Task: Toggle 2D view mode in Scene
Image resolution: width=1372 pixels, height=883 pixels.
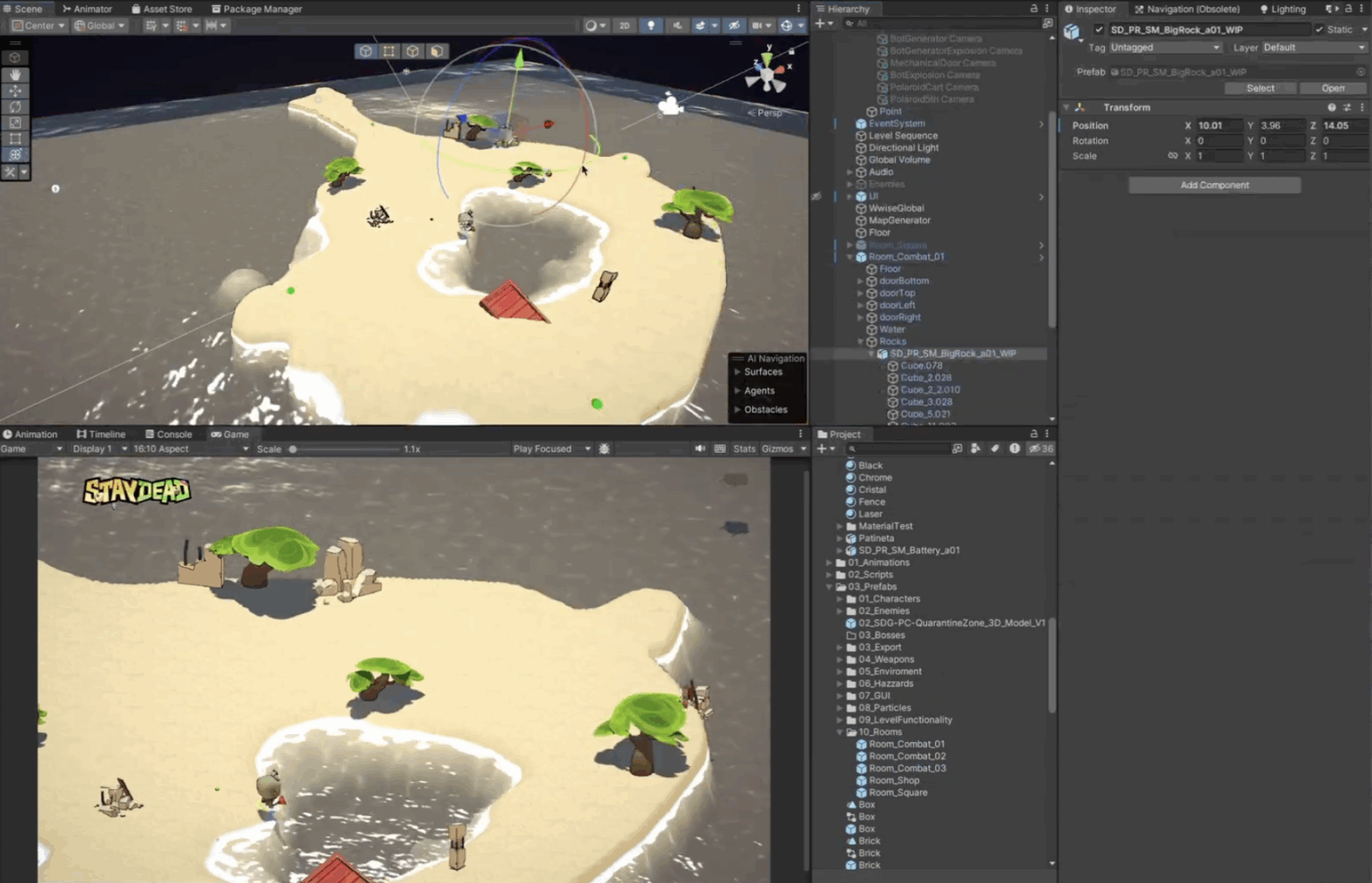Action: pyautogui.click(x=624, y=26)
